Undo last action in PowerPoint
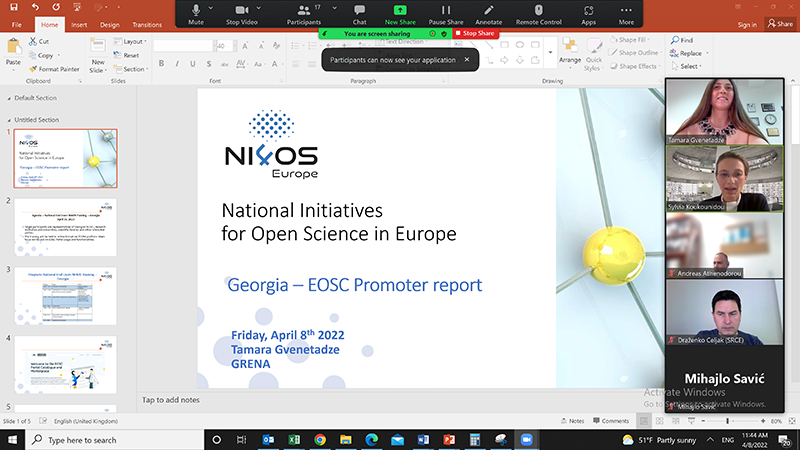Screen dimensions: 800x450 pyautogui.click(x=35, y=7)
